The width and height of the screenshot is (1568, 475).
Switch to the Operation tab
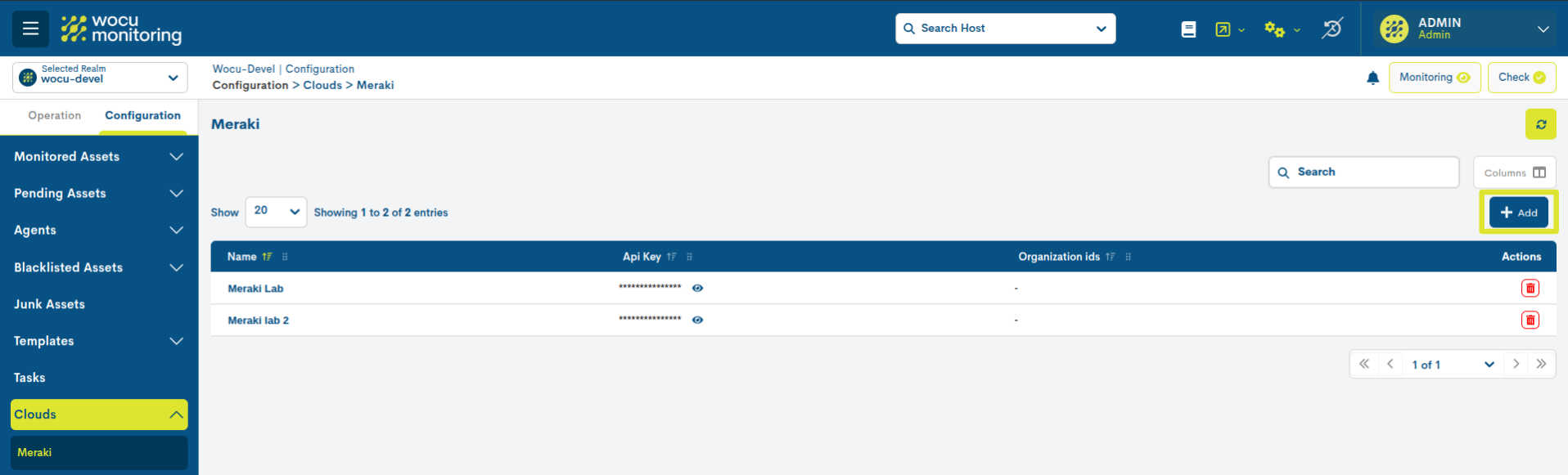[x=55, y=115]
